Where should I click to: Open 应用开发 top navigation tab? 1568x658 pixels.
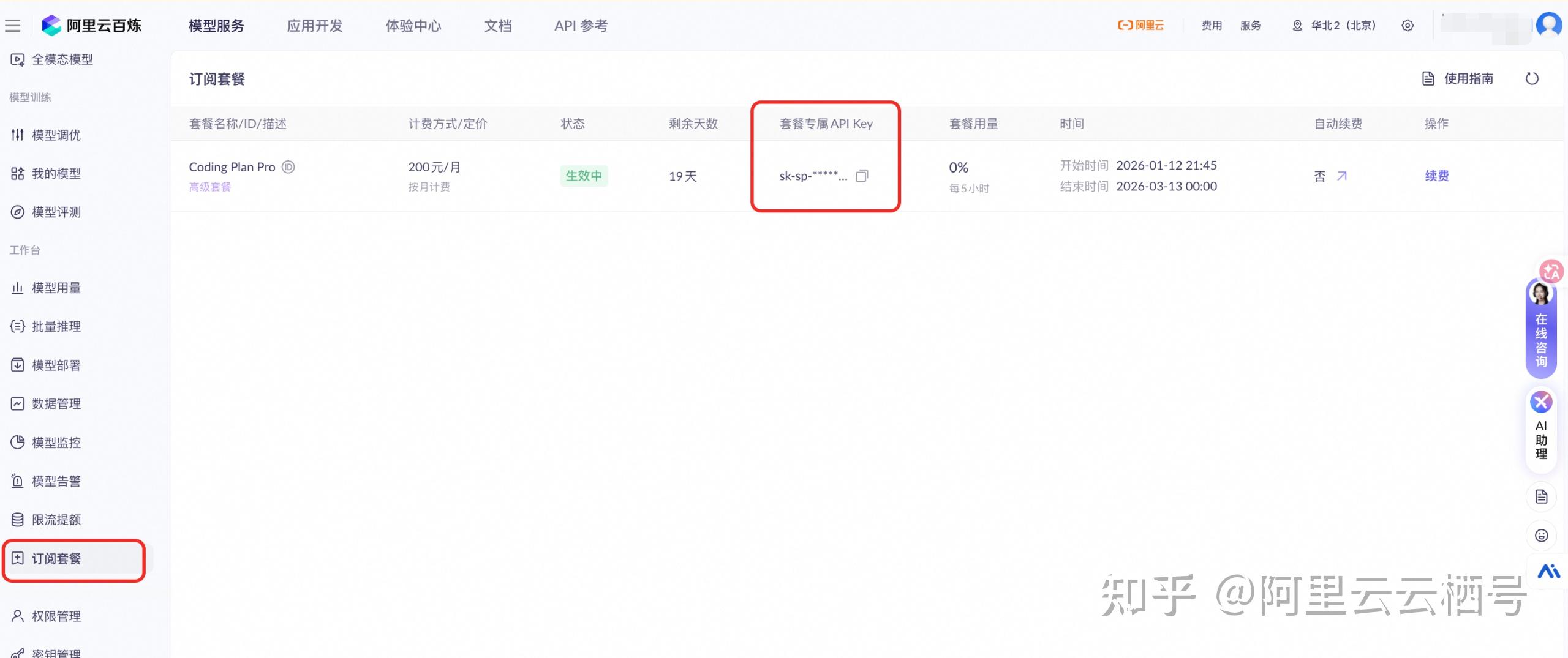315,26
